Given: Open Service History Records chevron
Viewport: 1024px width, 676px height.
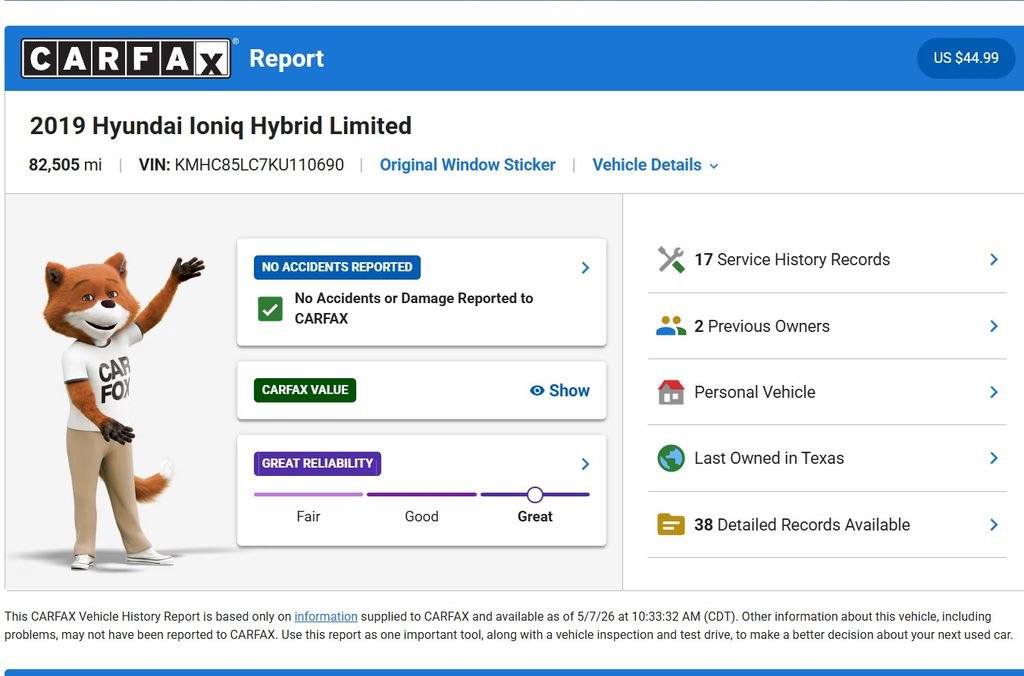Looking at the screenshot, I should click(x=993, y=260).
